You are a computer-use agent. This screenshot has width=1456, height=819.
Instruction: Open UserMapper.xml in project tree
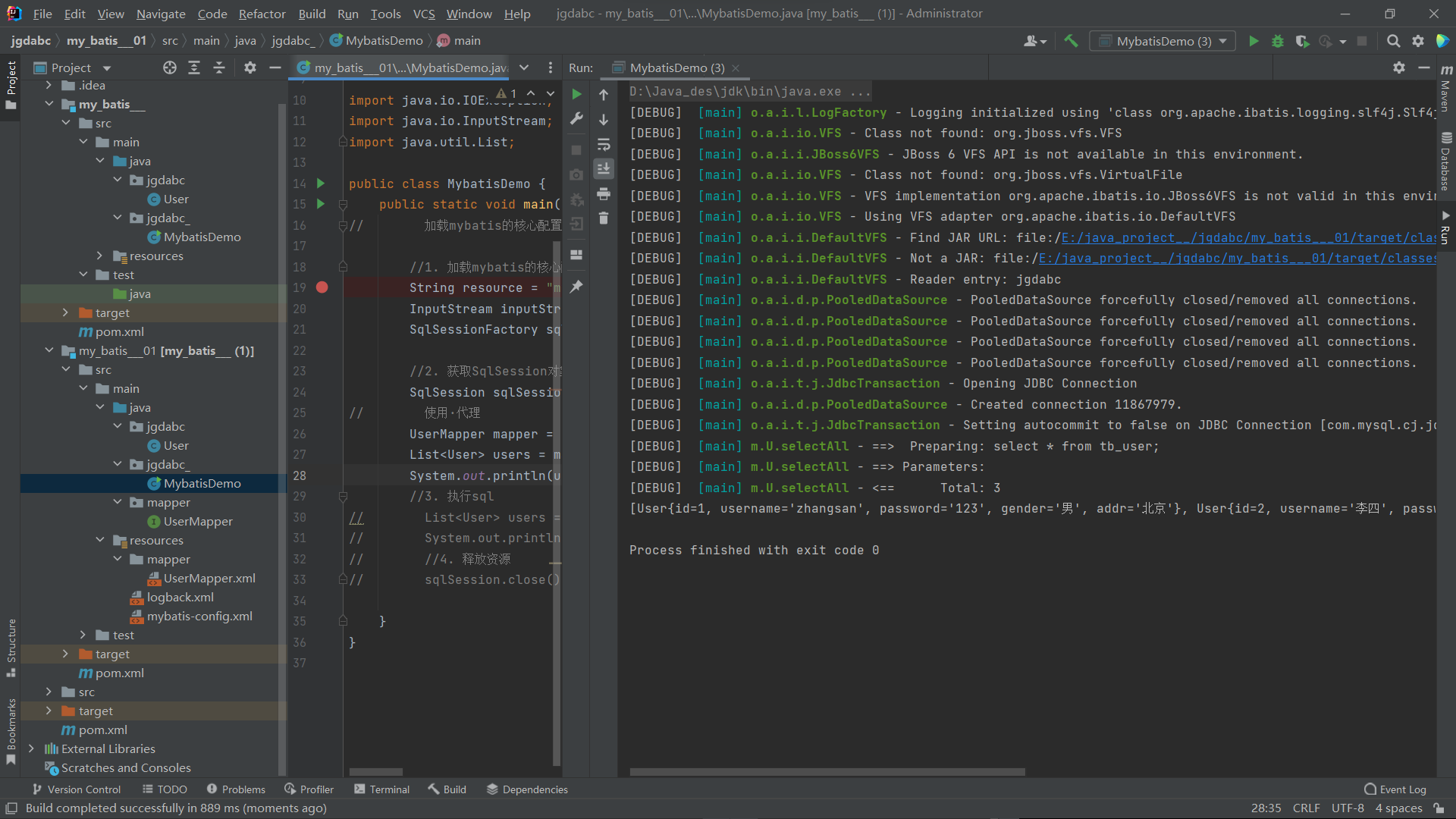click(x=209, y=578)
